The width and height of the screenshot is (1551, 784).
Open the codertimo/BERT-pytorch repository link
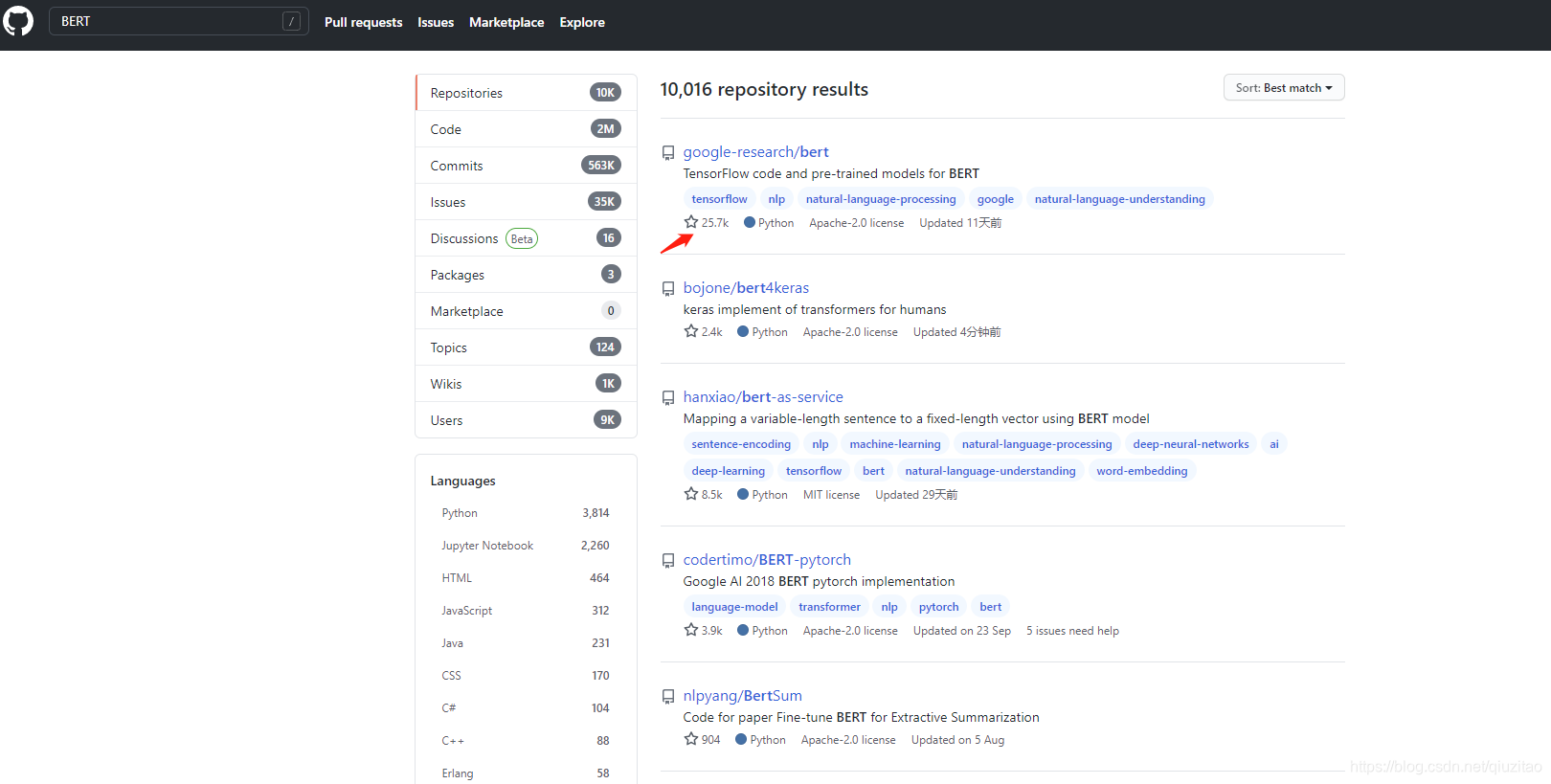point(767,560)
